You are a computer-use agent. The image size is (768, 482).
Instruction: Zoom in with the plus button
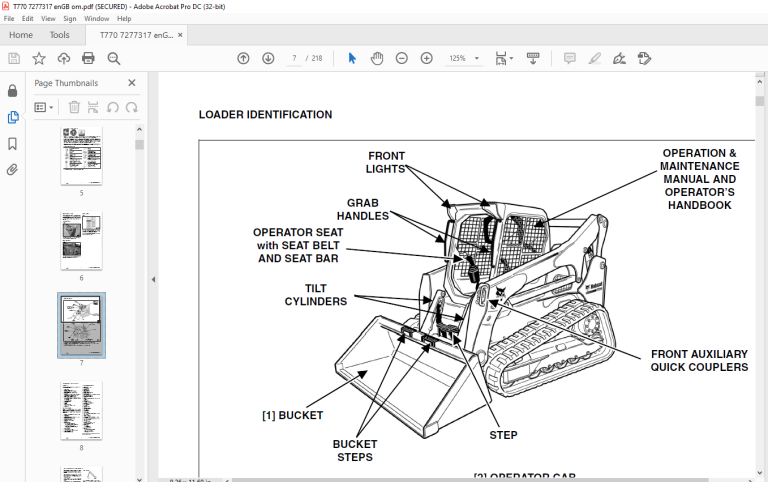click(x=427, y=58)
